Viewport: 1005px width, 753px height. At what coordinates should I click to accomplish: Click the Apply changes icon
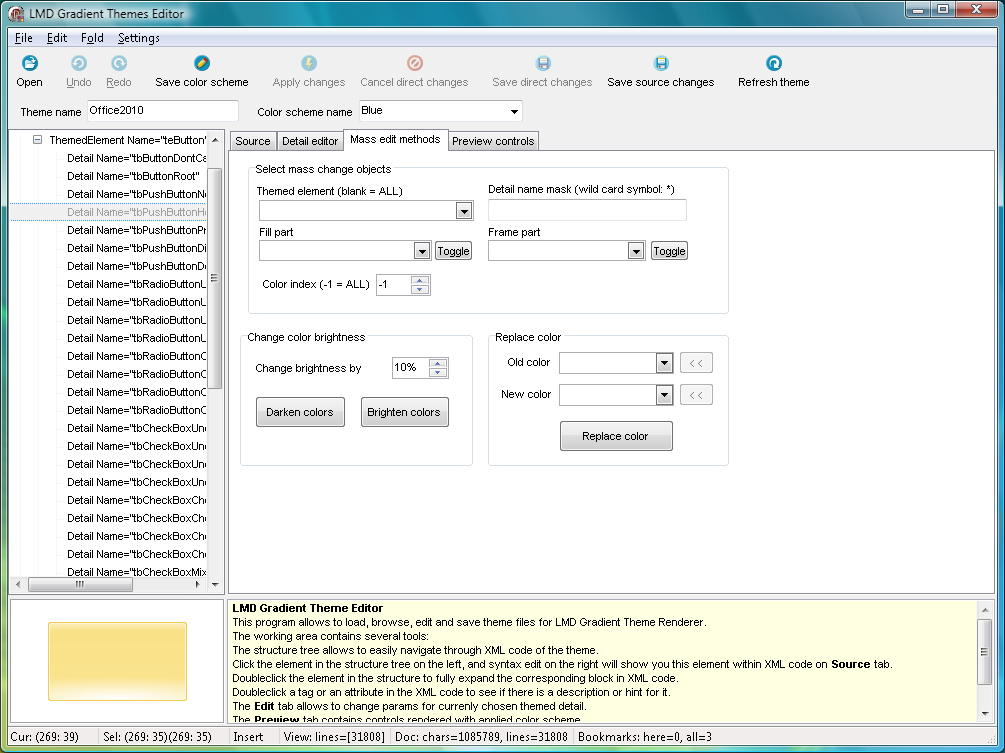point(309,63)
